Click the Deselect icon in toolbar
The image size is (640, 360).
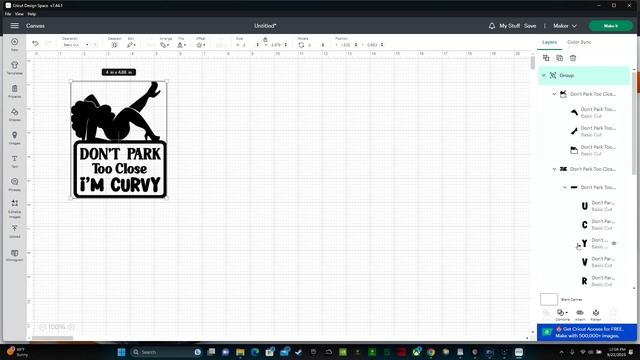pyautogui.click(x=114, y=44)
